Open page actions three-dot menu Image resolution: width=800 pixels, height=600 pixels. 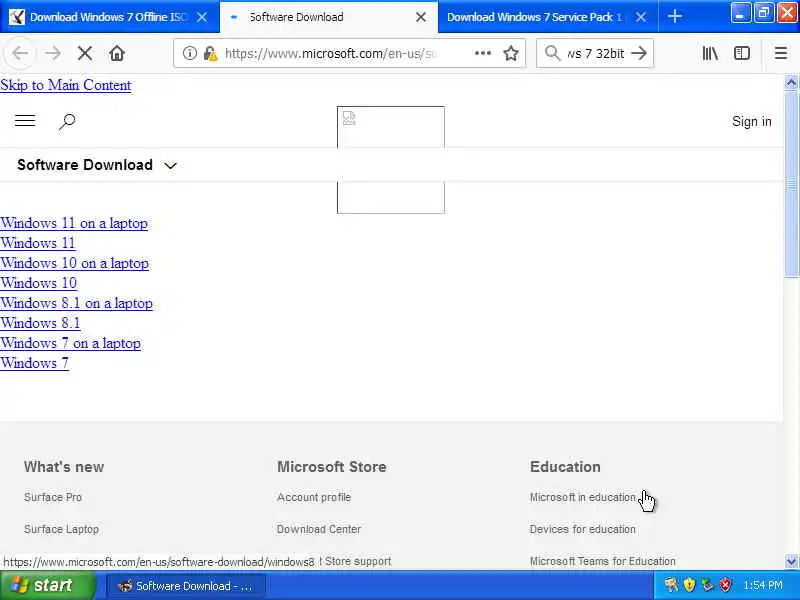483,53
